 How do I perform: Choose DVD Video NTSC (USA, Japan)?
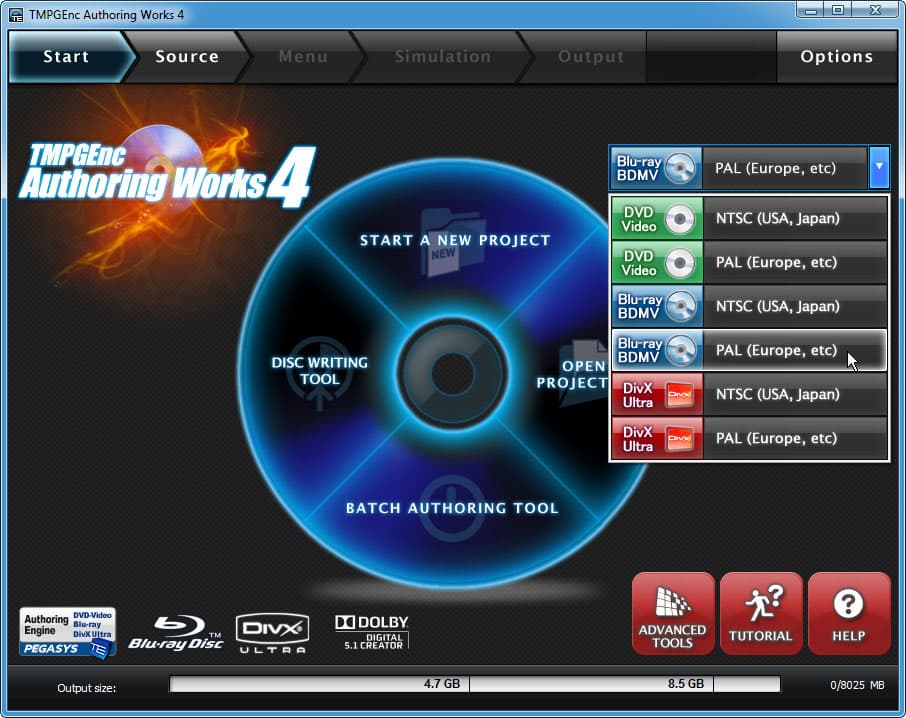click(x=749, y=218)
